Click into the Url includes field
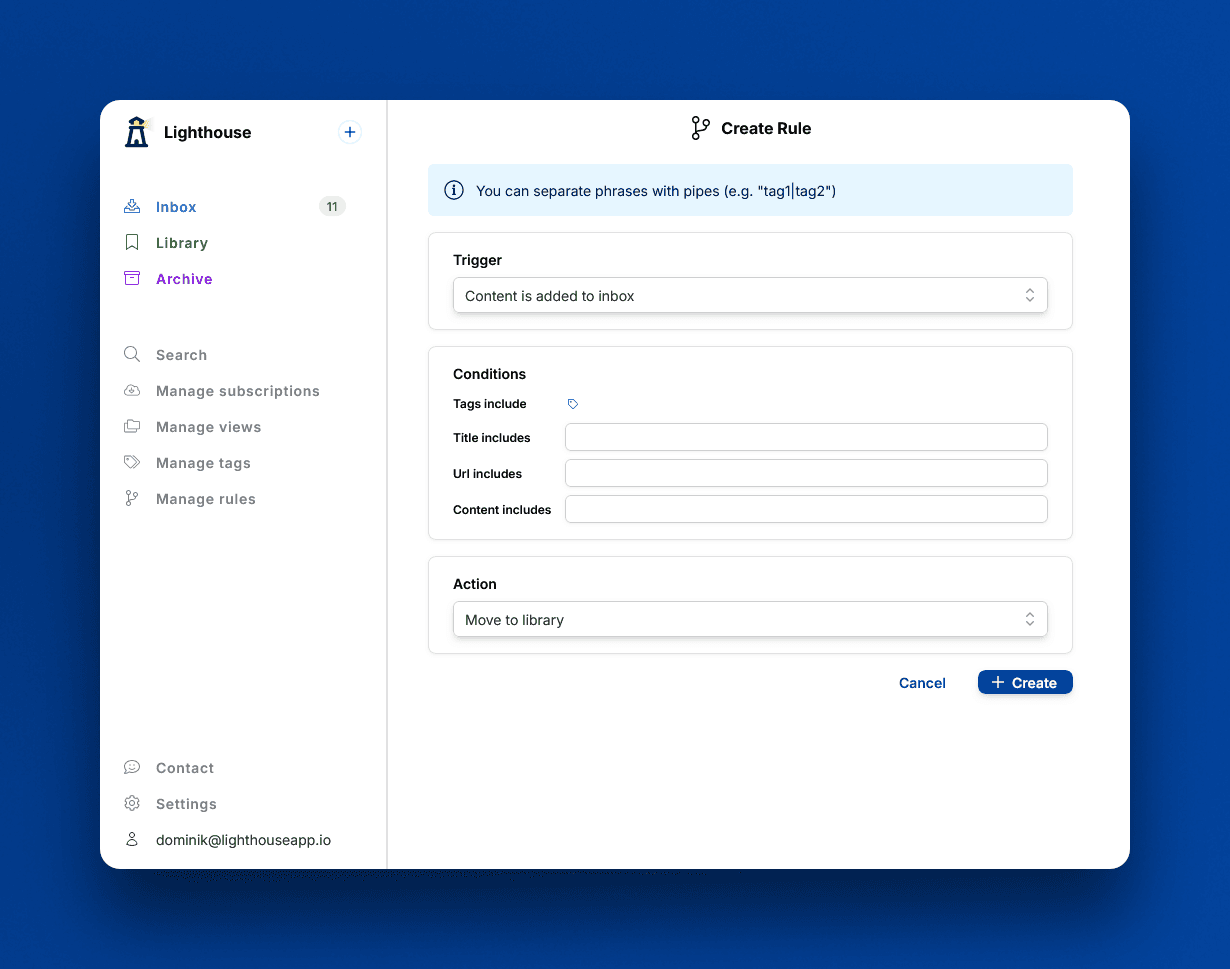1230x969 pixels. click(806, 473)
